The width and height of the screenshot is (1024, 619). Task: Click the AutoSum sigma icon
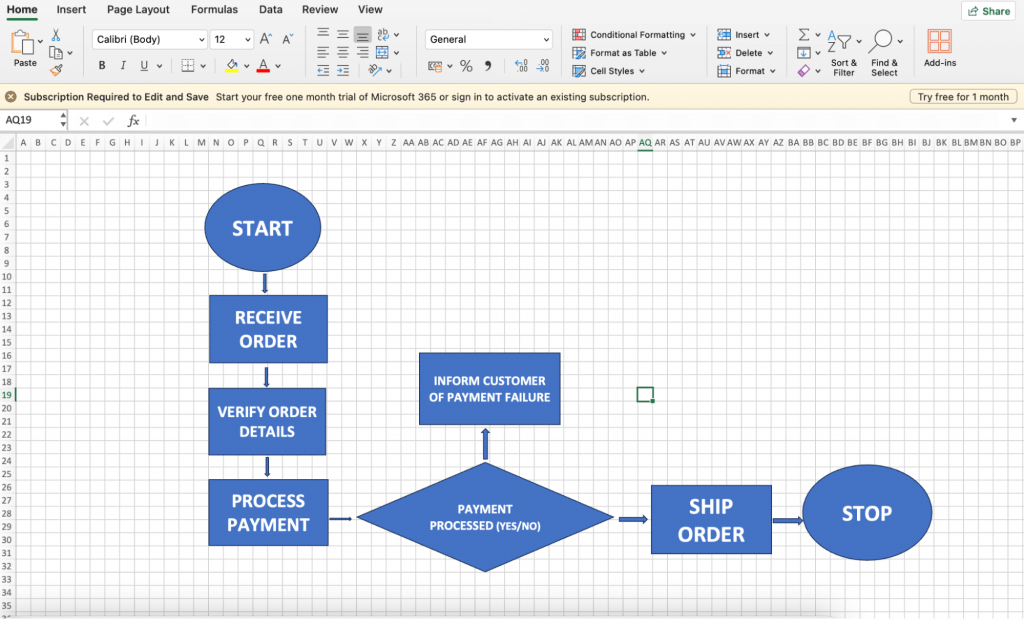[x=804, y=35]
